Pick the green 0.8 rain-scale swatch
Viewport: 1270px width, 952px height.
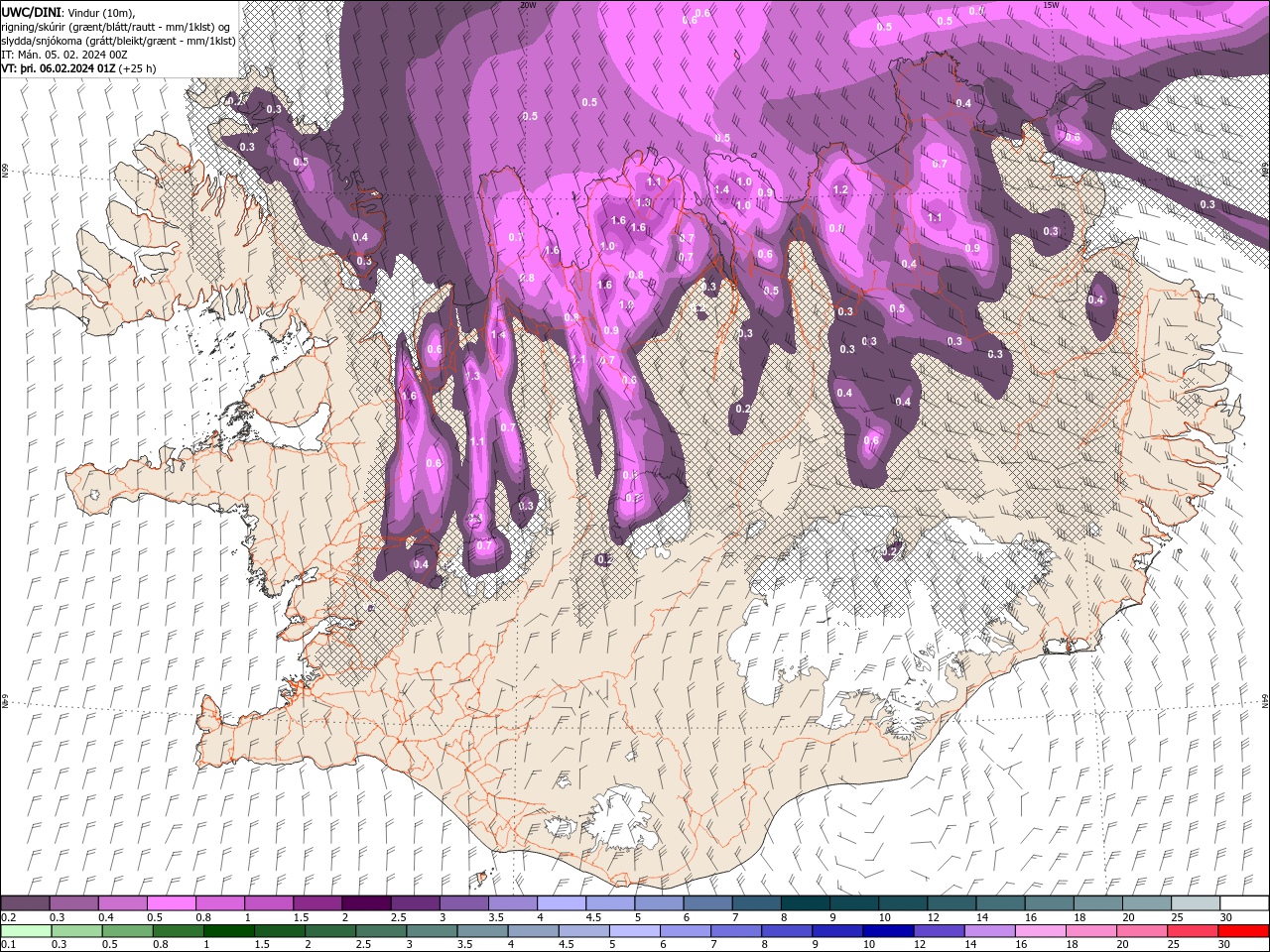coord(178,930)
